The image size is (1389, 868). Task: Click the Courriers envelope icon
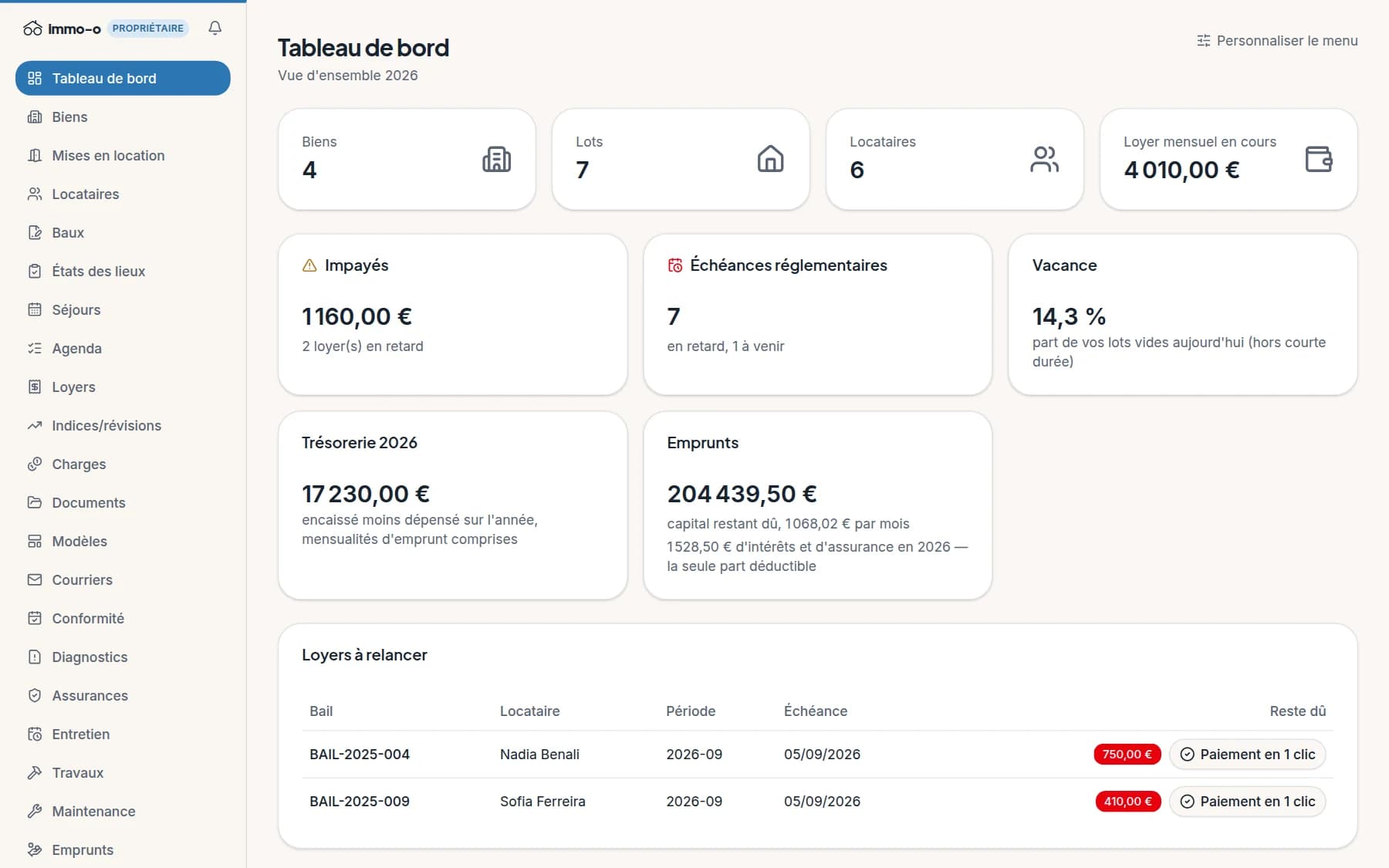tap(35, 580)
